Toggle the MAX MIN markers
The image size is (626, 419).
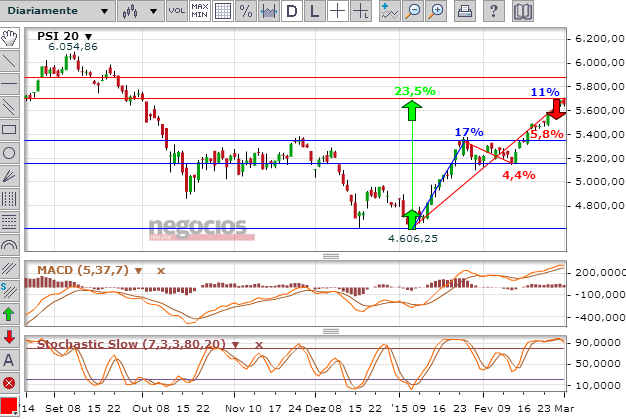point(199,12)
